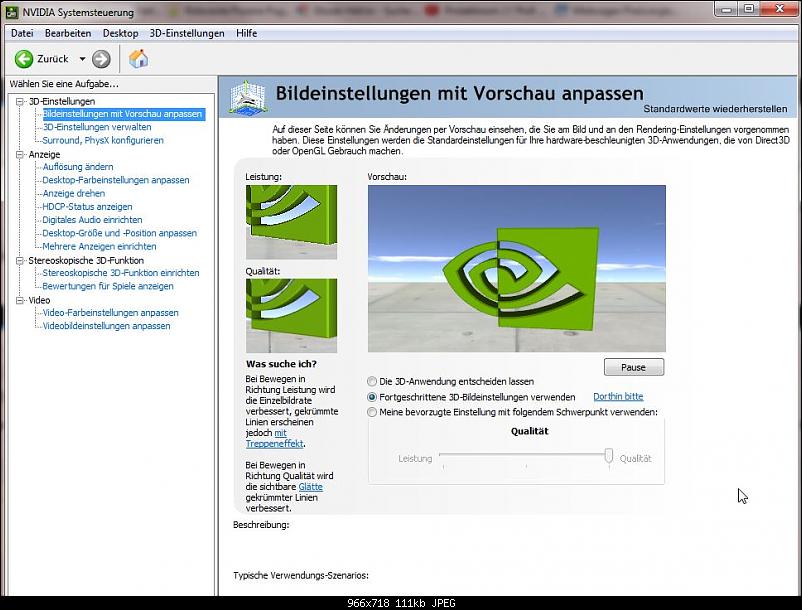Image resolution: width=802 pixels, height=610 pixels.
Task: Click the grey forward arrow icon
Action: (x=101, y=59)
